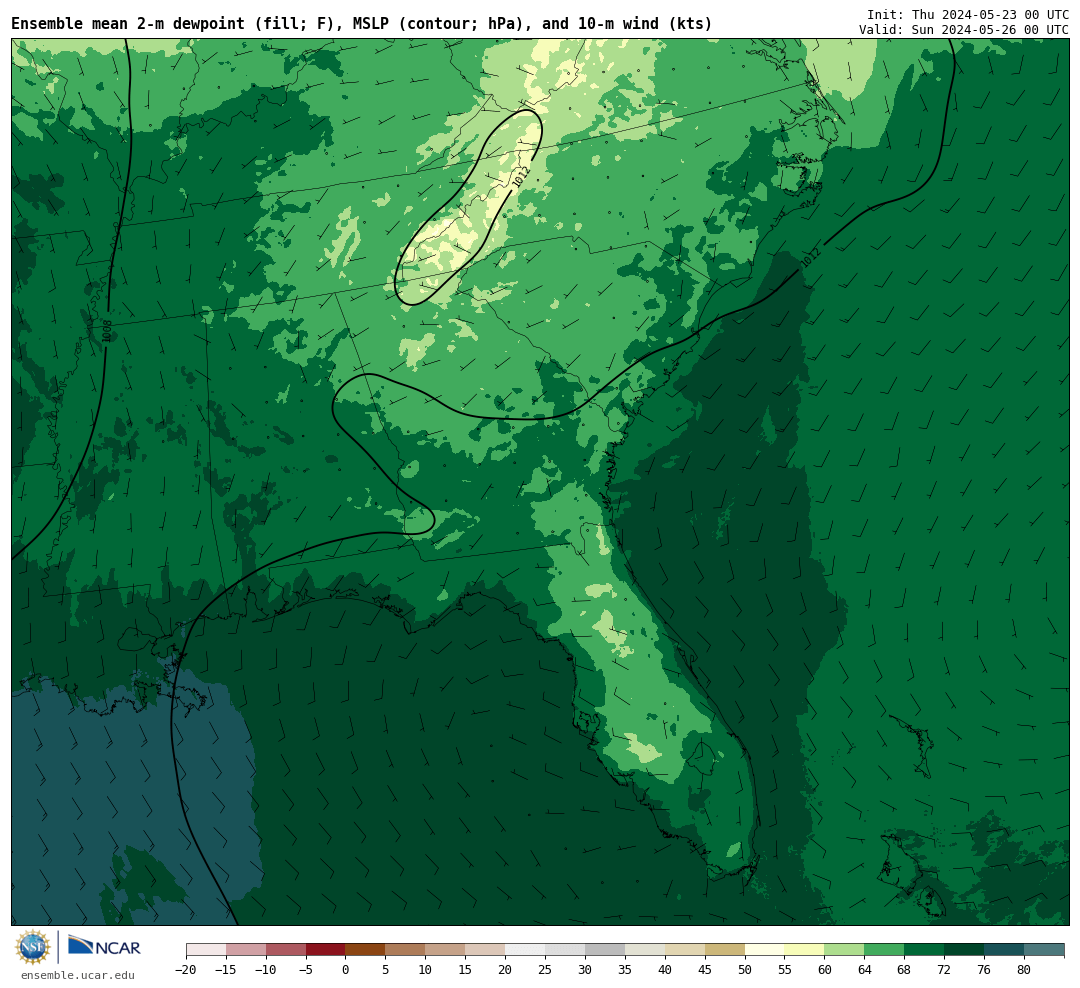Pick the 15 to 20 colorbar swatch

485,950
